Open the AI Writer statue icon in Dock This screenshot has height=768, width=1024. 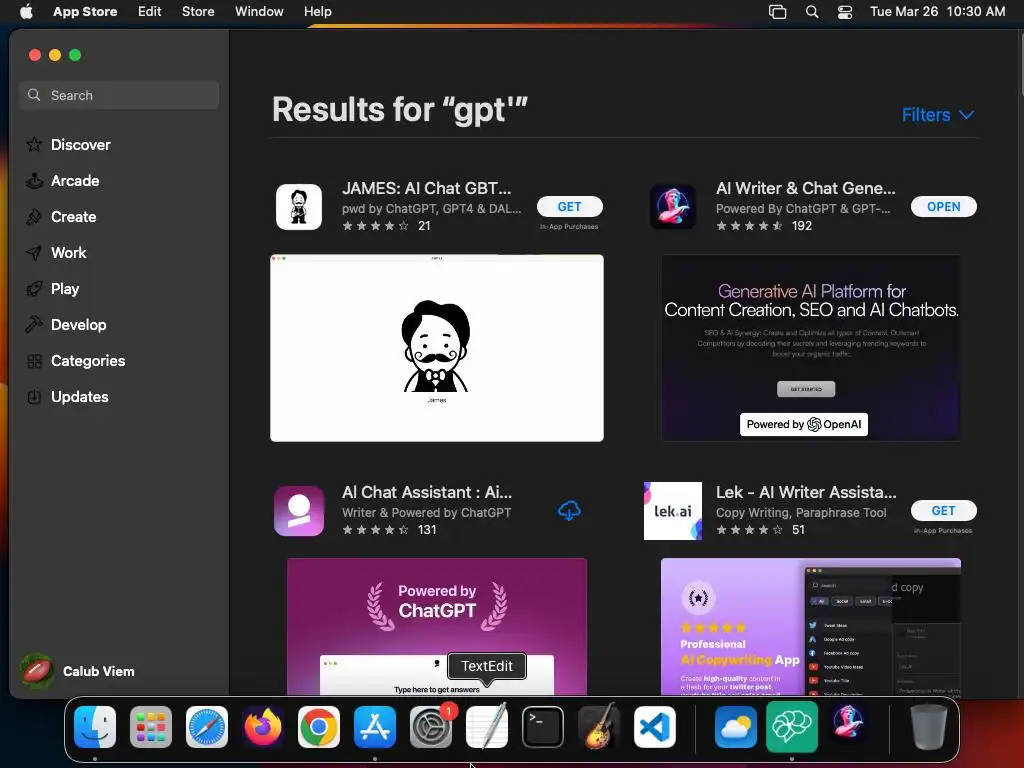point(848,724)
